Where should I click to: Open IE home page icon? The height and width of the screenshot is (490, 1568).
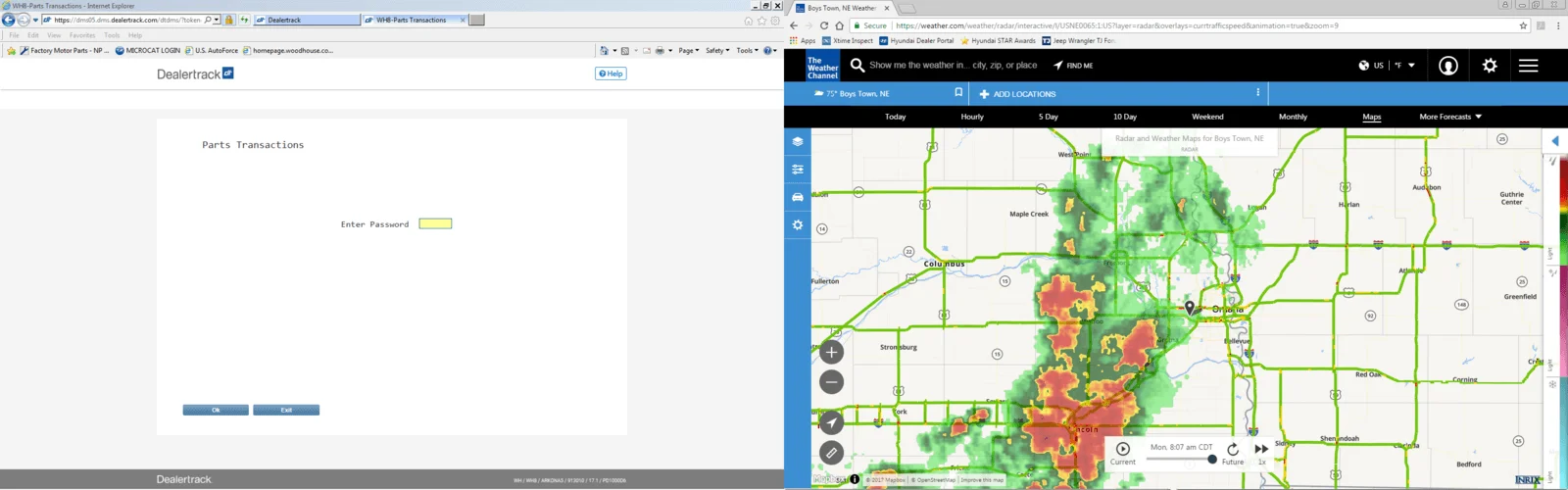click(x=749, y=21)
